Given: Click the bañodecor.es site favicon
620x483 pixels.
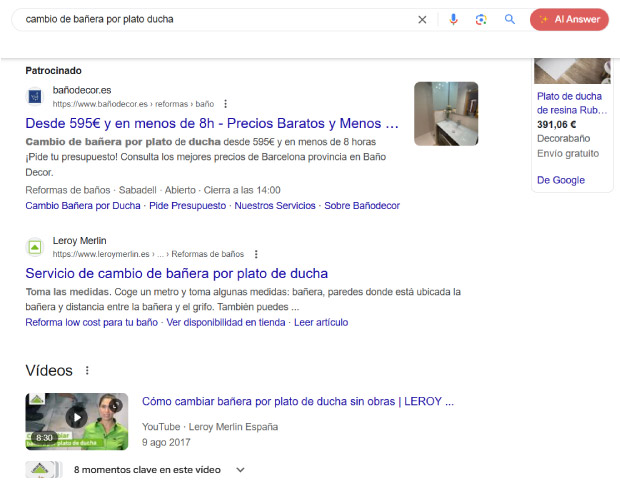Looking at the screenshot, I should point(35,96).
